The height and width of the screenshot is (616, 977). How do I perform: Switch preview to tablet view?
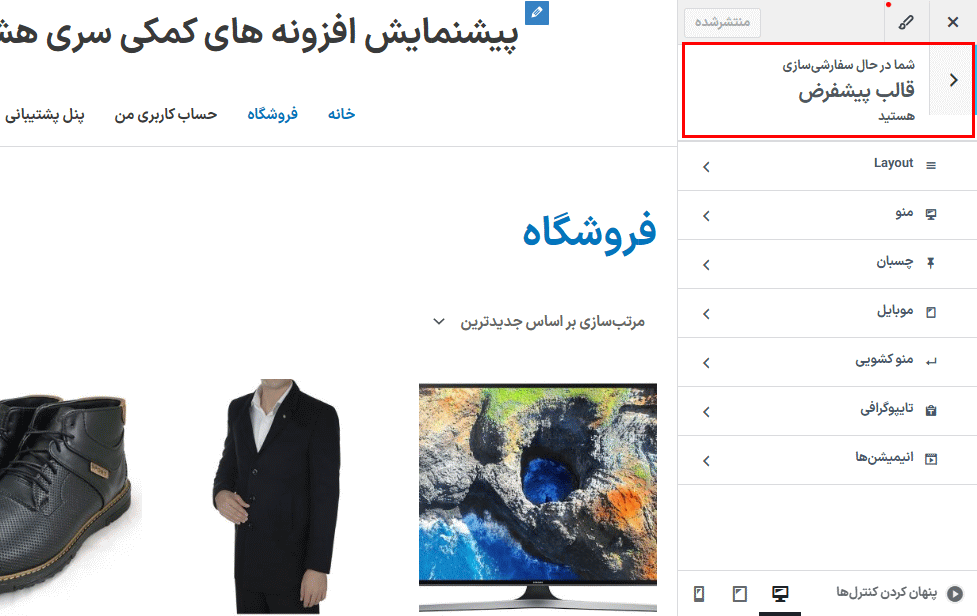coord(740,594)
